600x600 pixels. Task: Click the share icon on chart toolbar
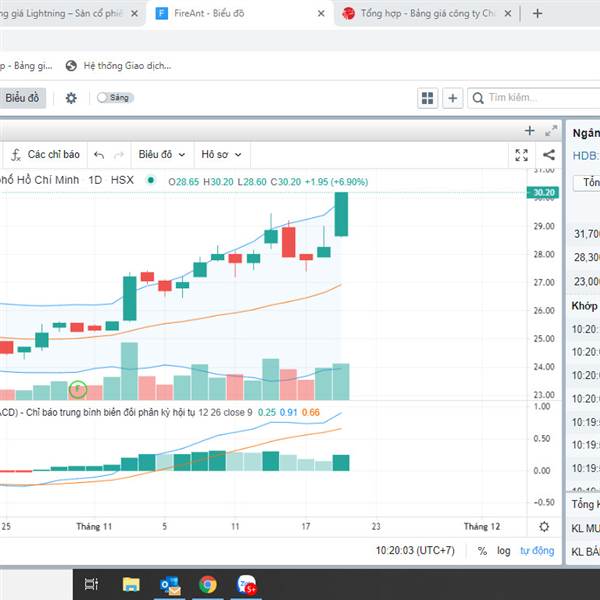coord(549,155)
